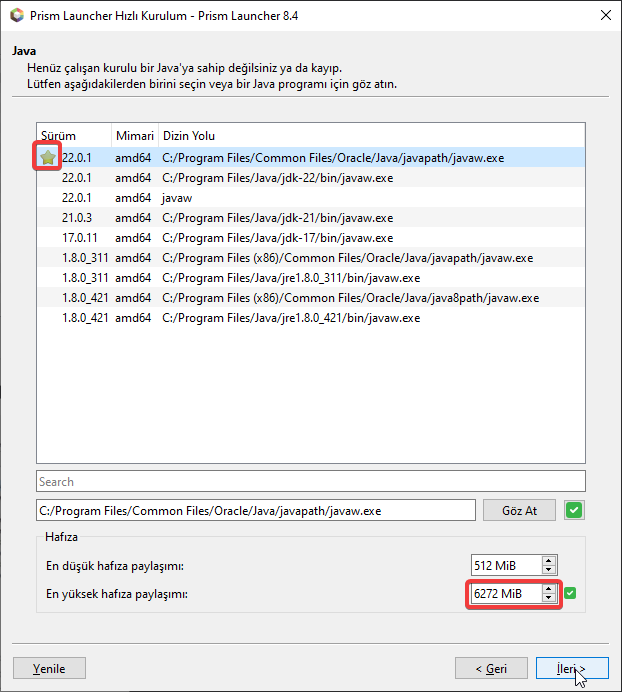Click the 'En düşük hafıza paylaşımı' label
Viewport: 622px width, 692px height.
coord(115,566)
